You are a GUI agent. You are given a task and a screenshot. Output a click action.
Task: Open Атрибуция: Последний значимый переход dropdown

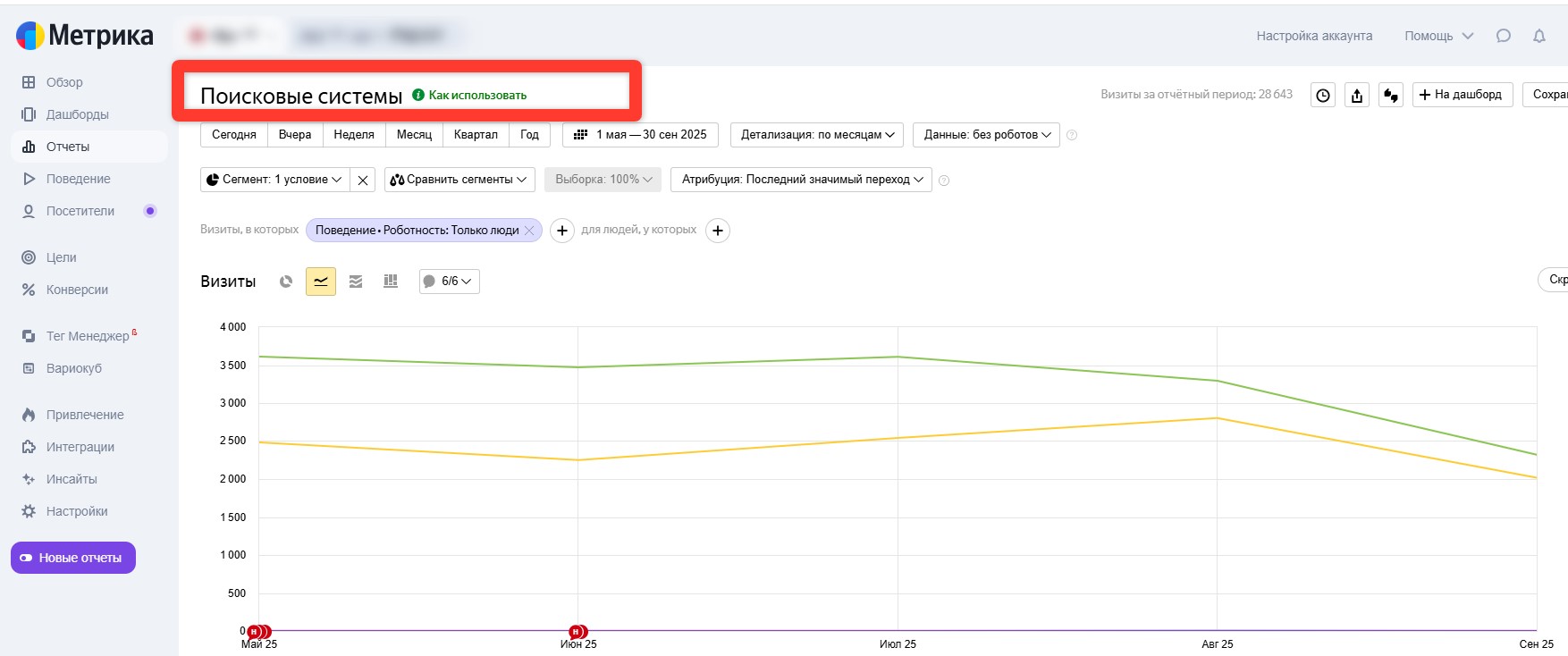802,180
